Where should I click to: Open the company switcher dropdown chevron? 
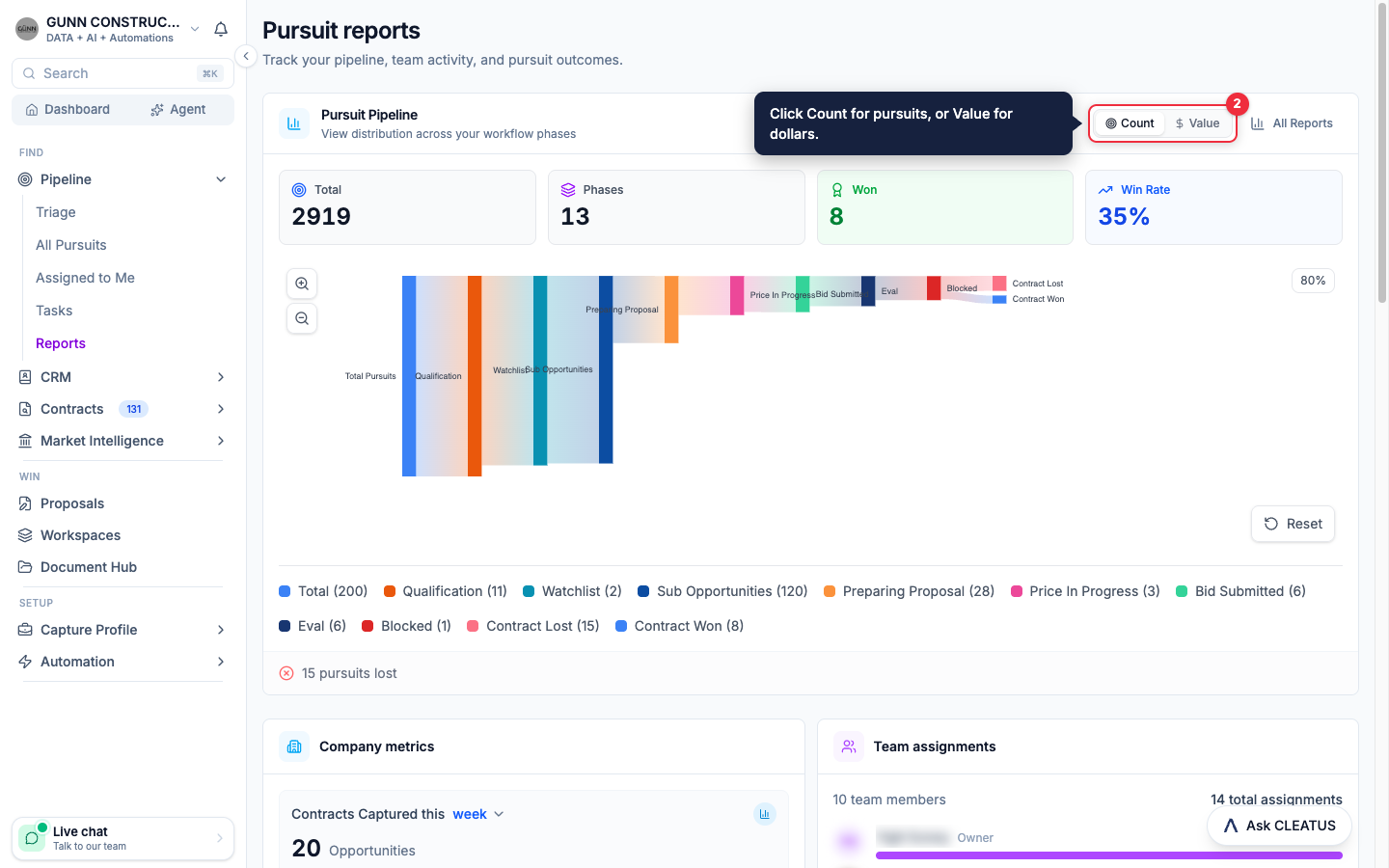[x=195, y=29]
